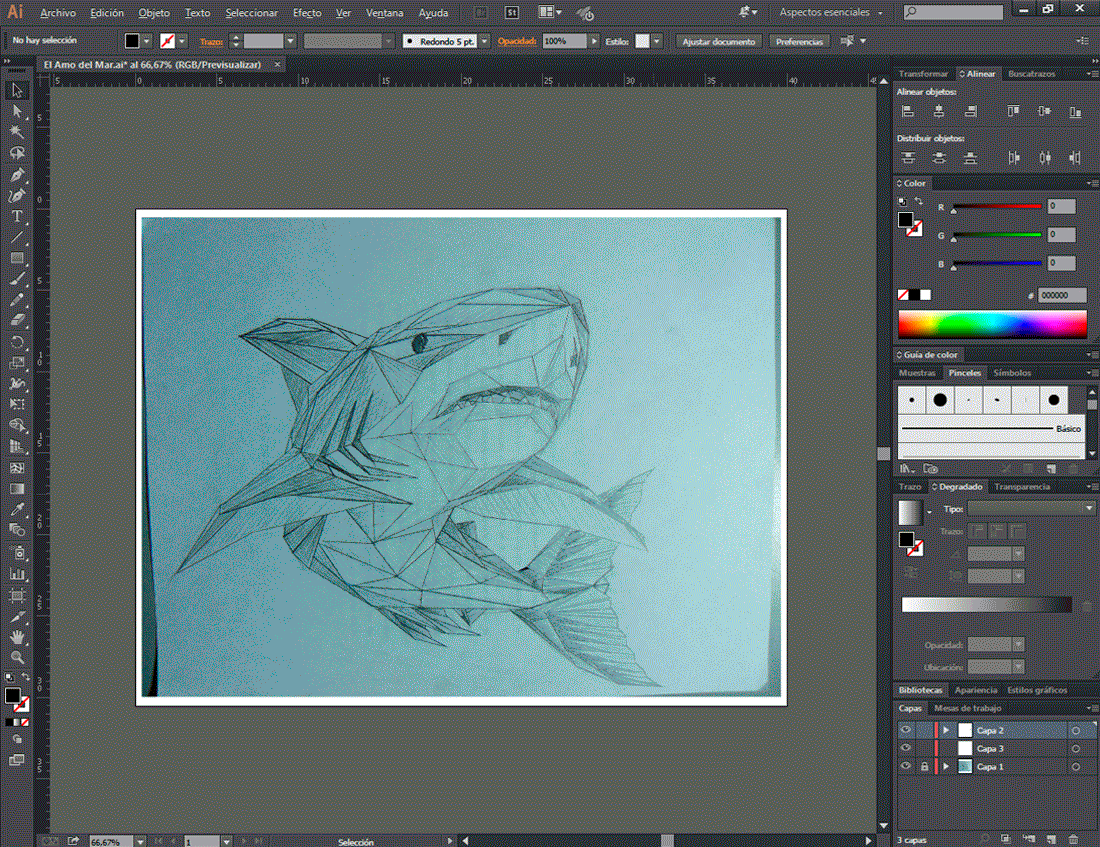
Task: Click the Preferencias button
Action: (x=799, y=41)
